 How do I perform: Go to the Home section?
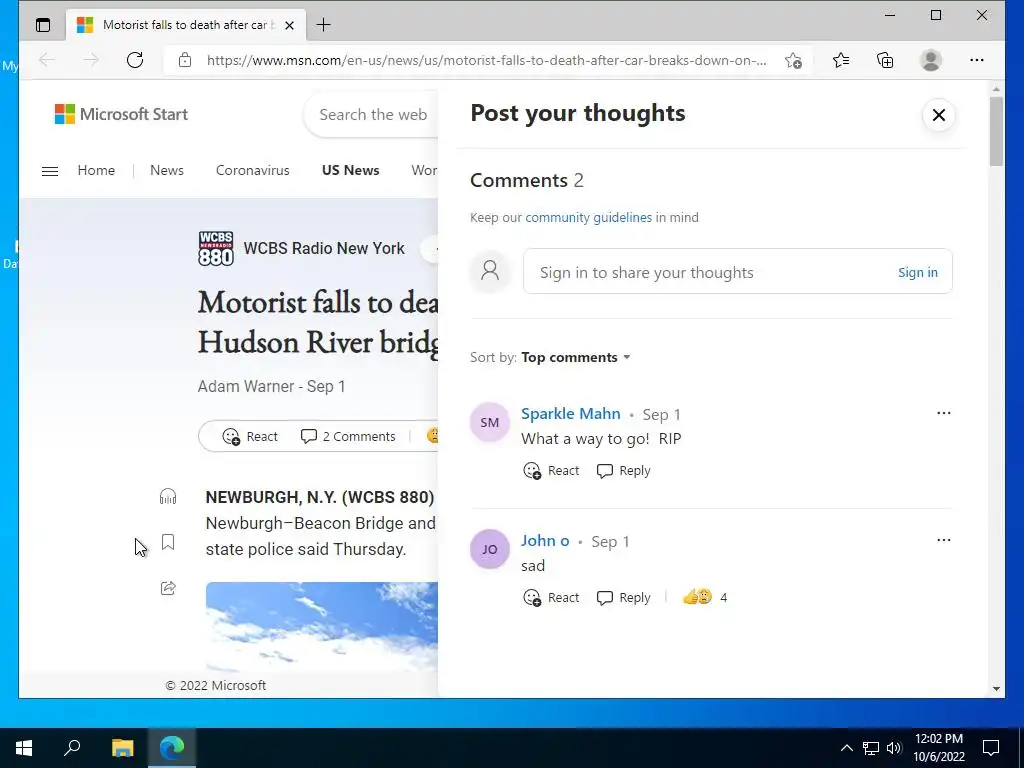(x=96, y=170)
